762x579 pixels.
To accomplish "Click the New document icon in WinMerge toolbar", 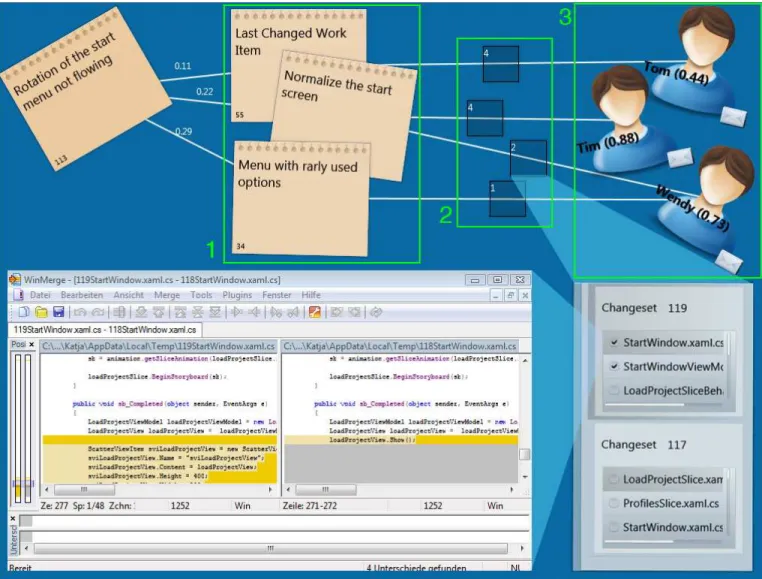I will [x=24, y=312].
